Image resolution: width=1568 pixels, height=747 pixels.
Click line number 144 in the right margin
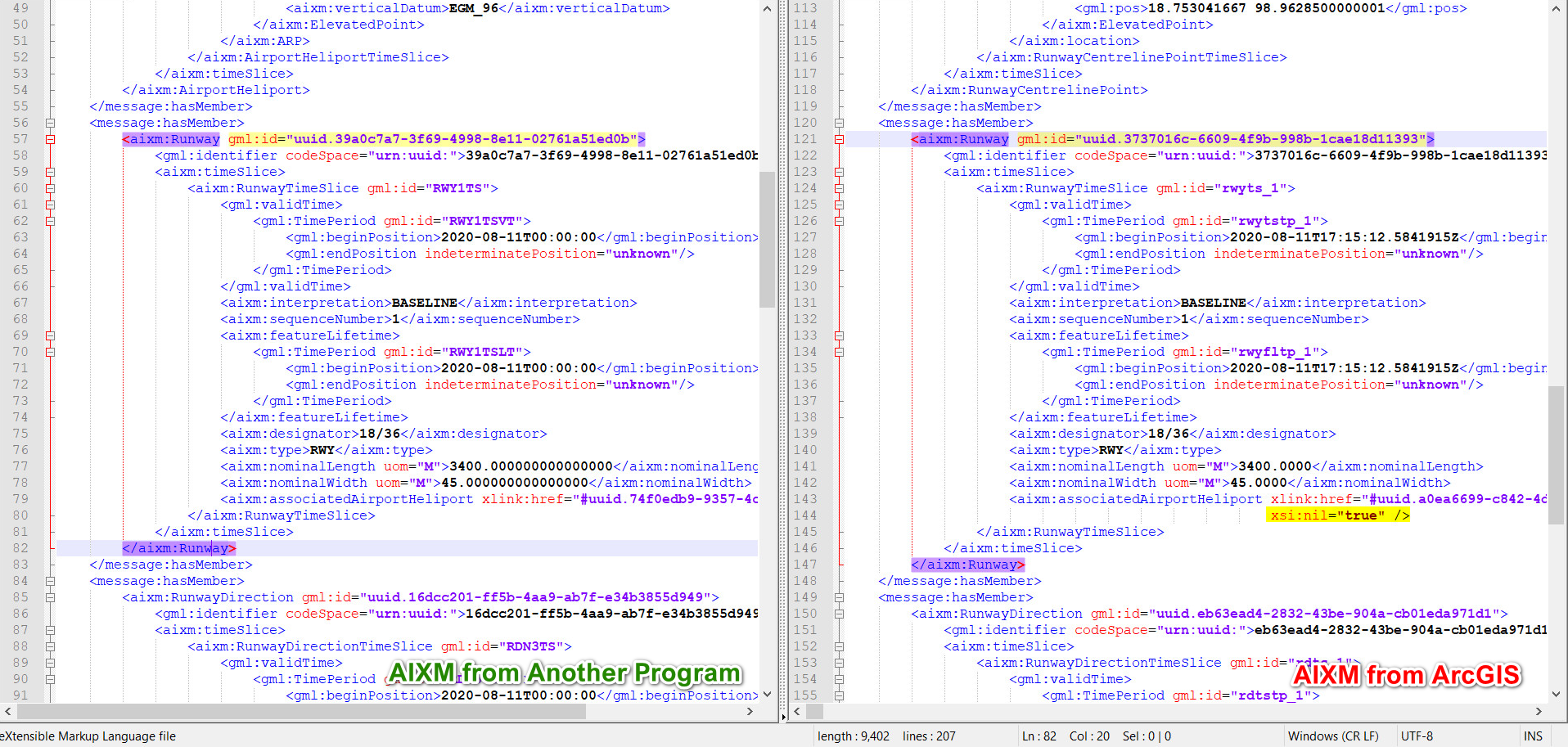(x=805, y=515)
